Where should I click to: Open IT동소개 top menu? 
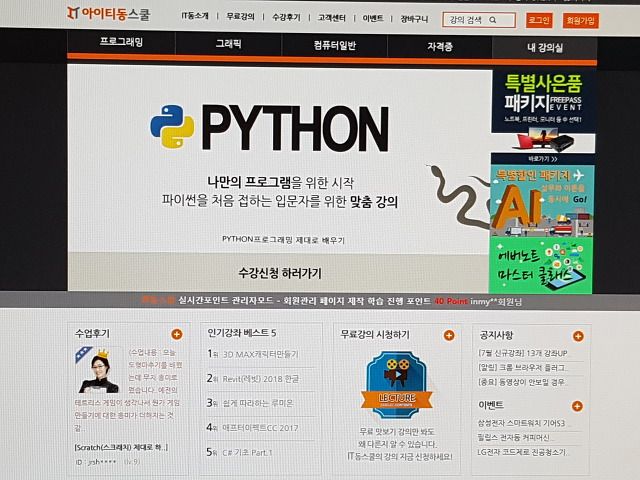tap(195, 16)
